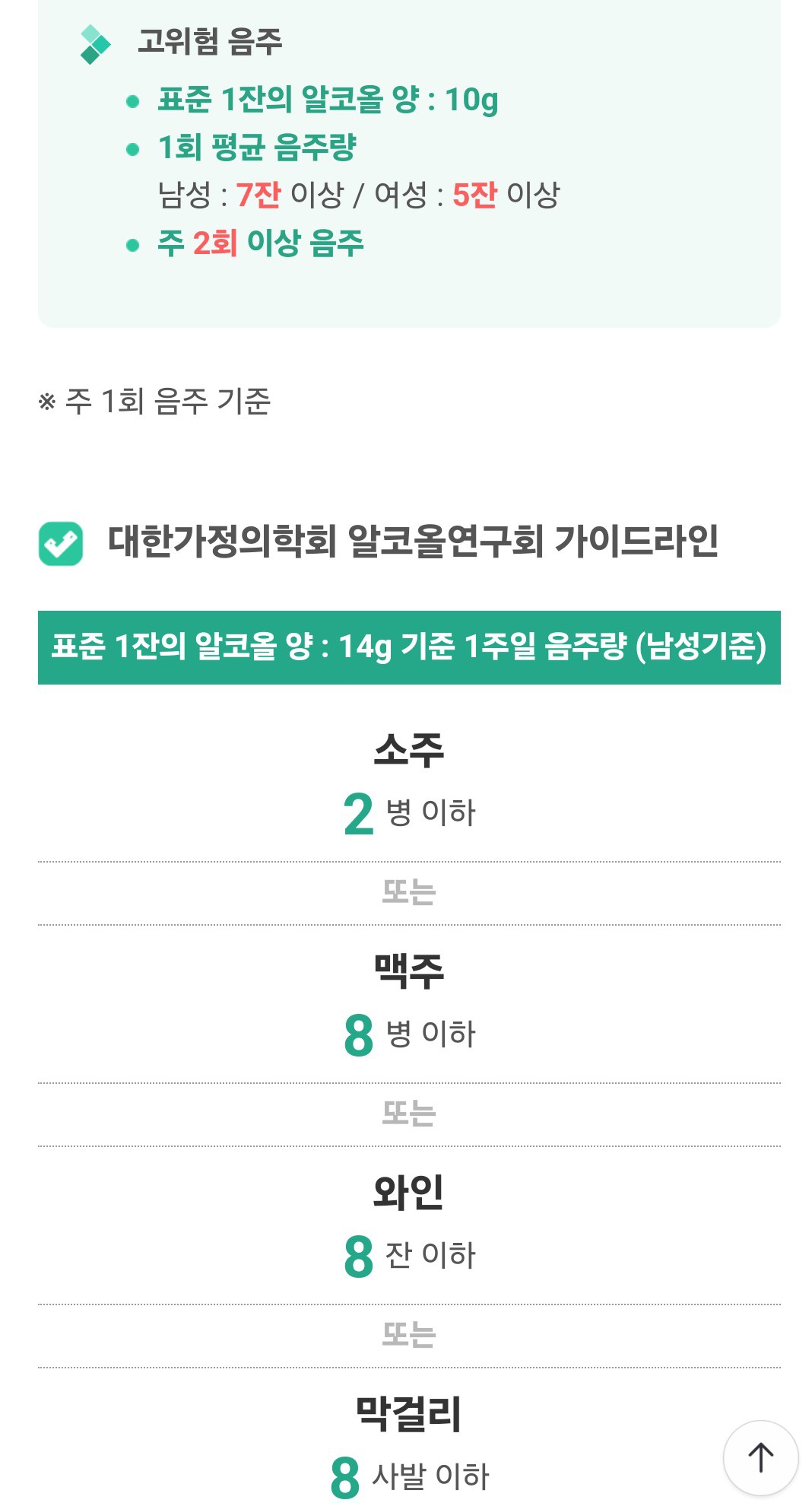This screenshot has width=812, height=1503.
Task: Click the 또는 separator between 소주 and 맥주
Action: tap(409, 893)
